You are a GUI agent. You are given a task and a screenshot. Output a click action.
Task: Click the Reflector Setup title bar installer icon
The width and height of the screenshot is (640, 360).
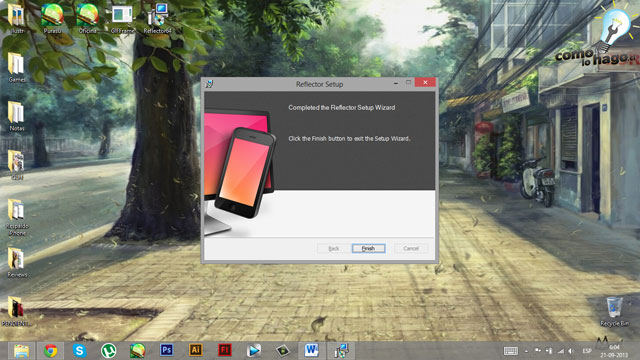(209, 84)
